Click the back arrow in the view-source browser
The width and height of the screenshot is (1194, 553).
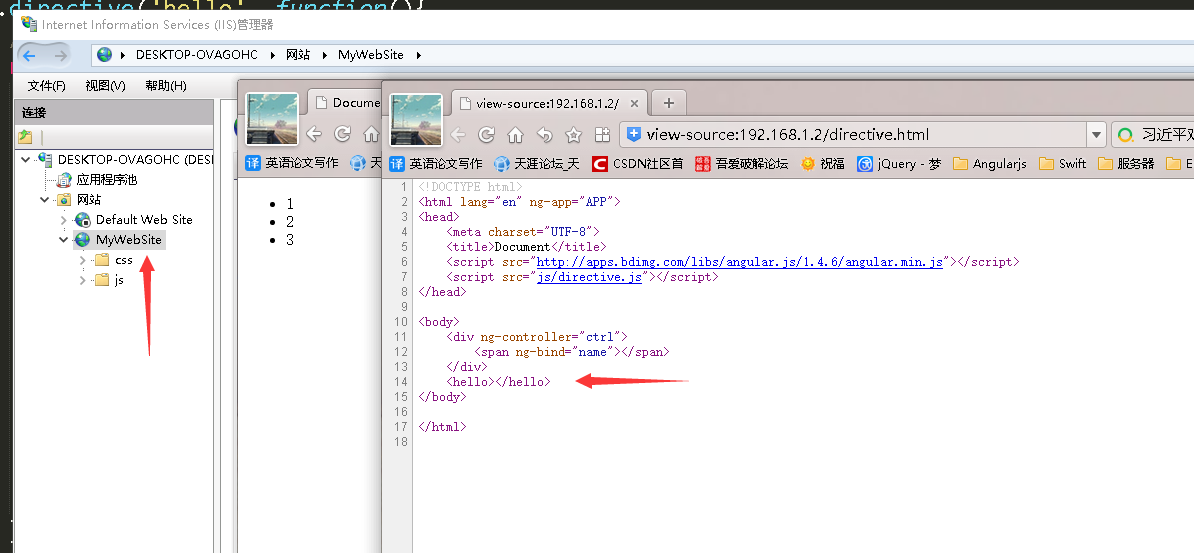point(458,135)
